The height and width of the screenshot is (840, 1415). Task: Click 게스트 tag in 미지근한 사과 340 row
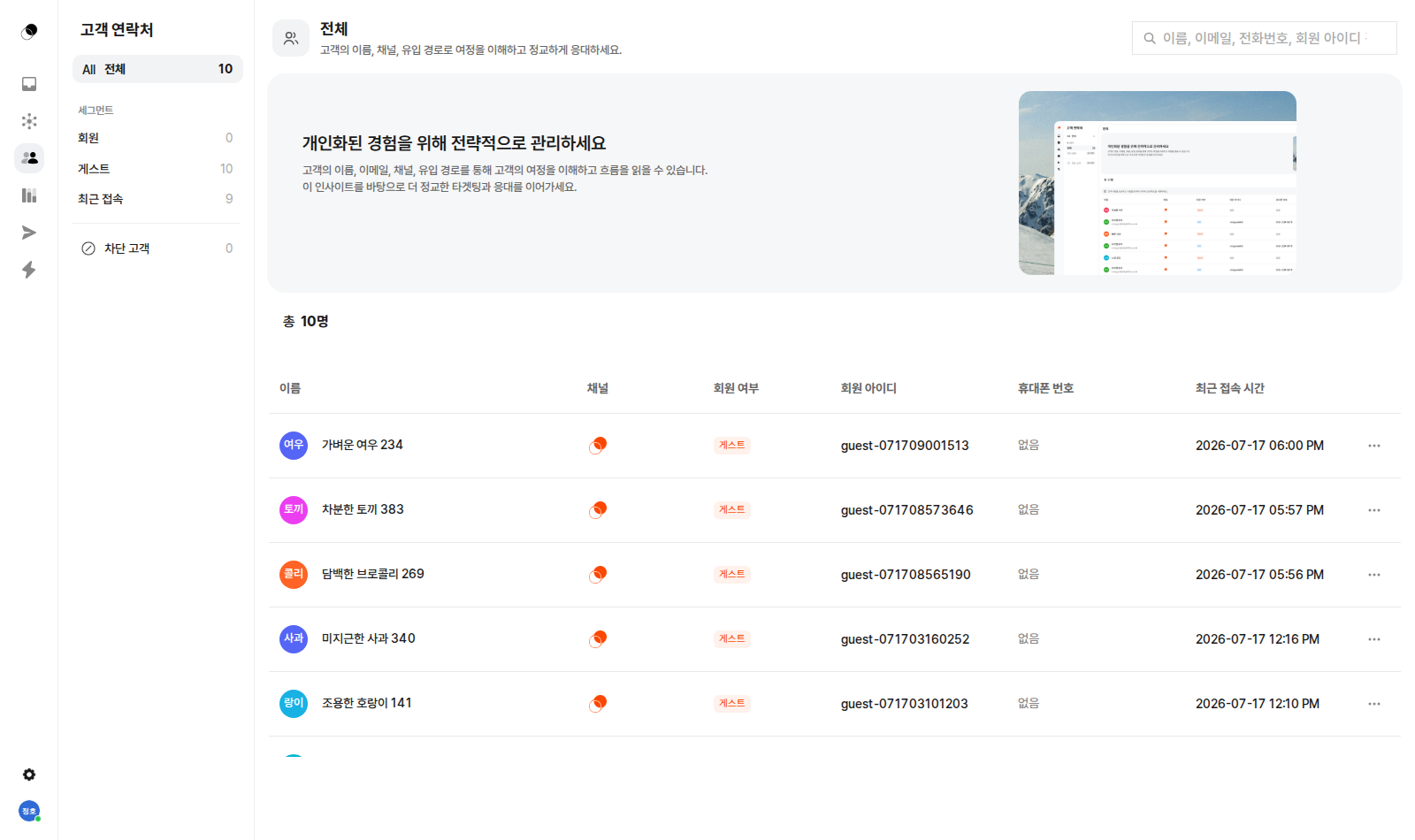(732, 638)
